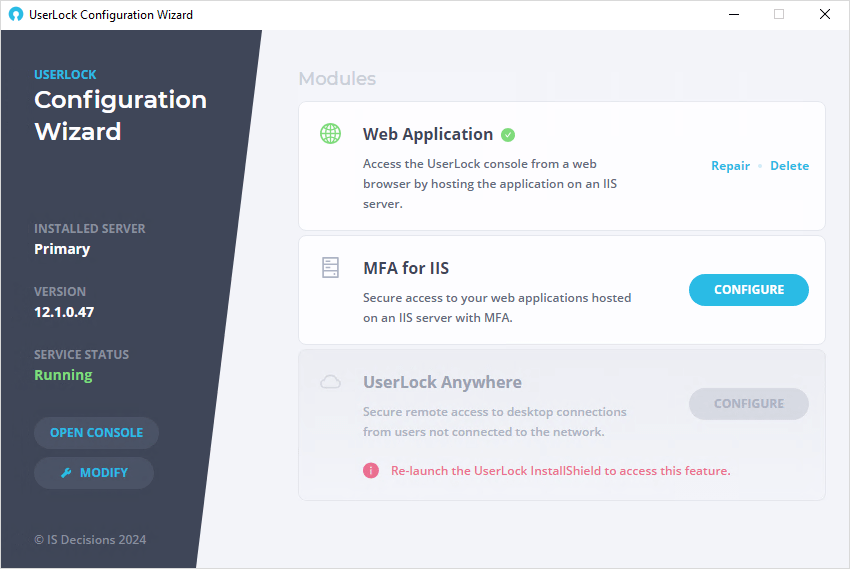The height and width of the screenshot is (569, 850).
Task: Click the Running service status text
Action: pyautogui.click(x=63, y=375)
